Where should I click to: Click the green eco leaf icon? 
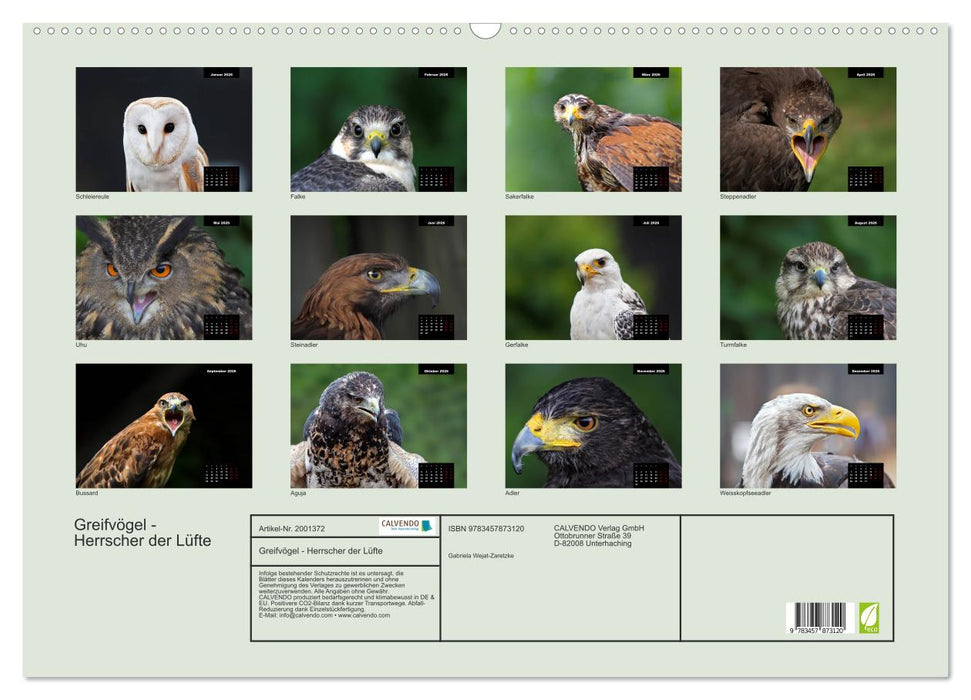[x=868, y=617]
